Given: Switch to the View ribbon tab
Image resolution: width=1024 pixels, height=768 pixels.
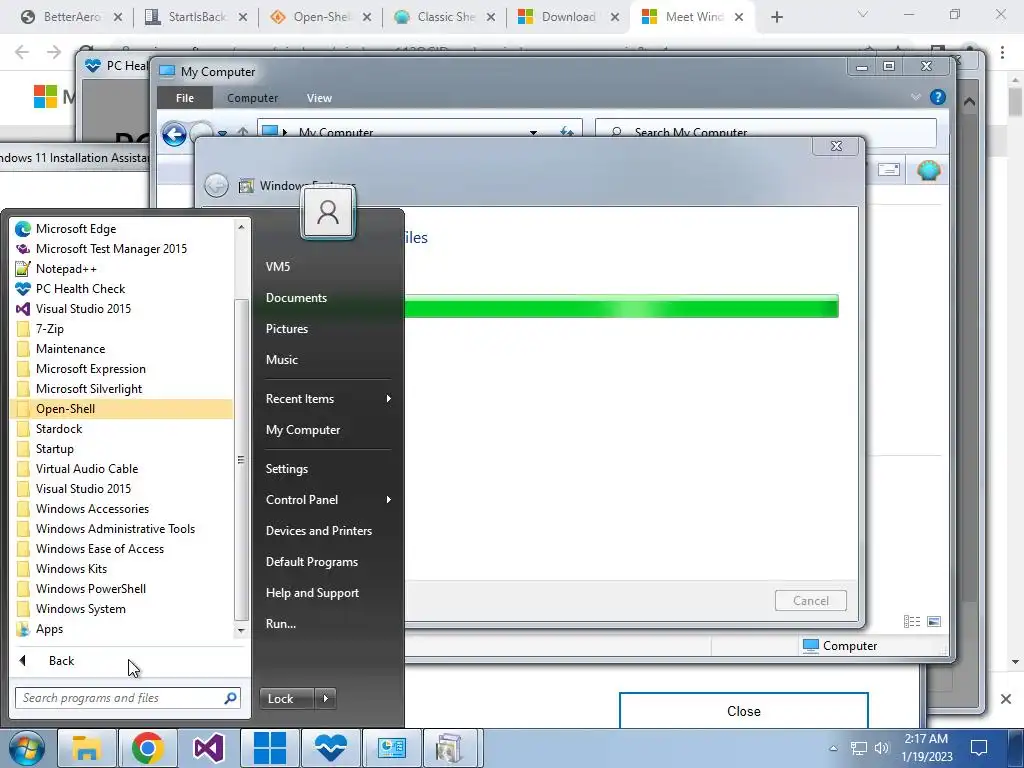Looking at the screenshot, I should [319, 98].
